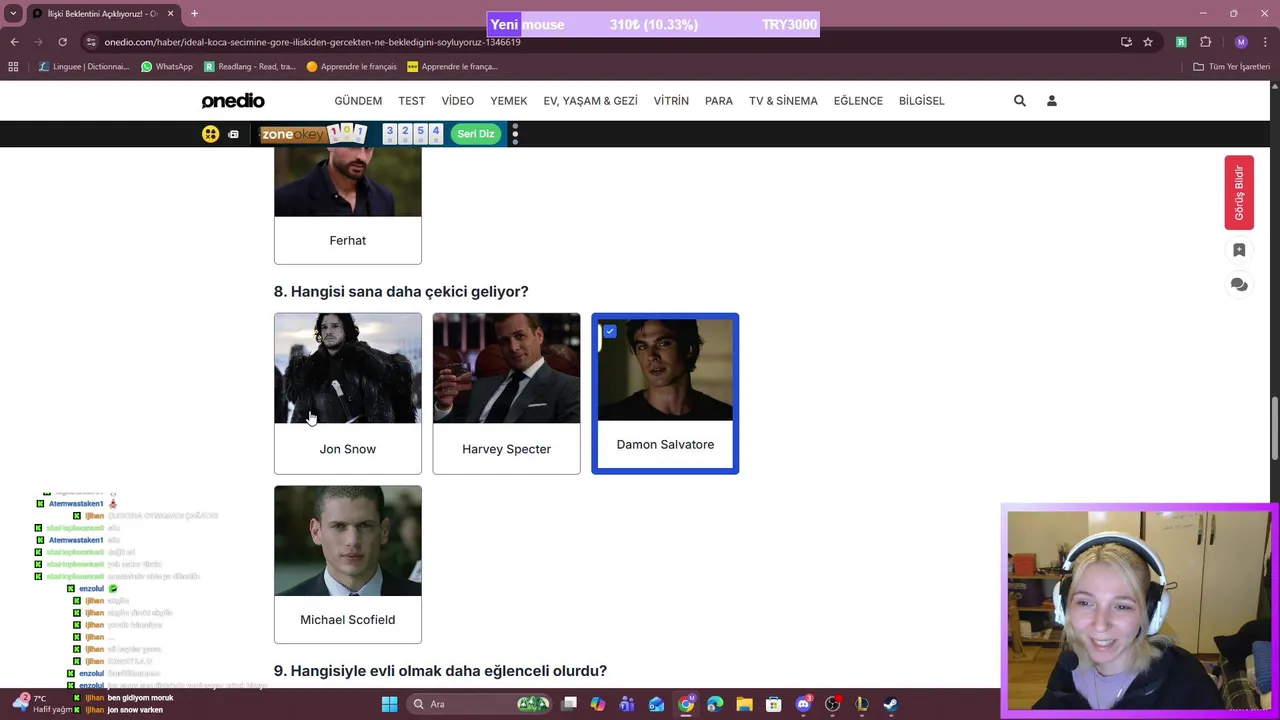1280x720 pixels.
Task: Select the Ferhat answer card
Action: click(348, 205)
